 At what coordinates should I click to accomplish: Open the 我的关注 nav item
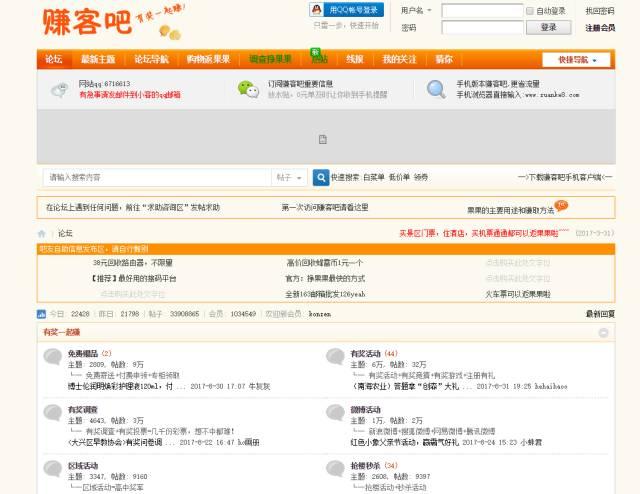(399, 60)
